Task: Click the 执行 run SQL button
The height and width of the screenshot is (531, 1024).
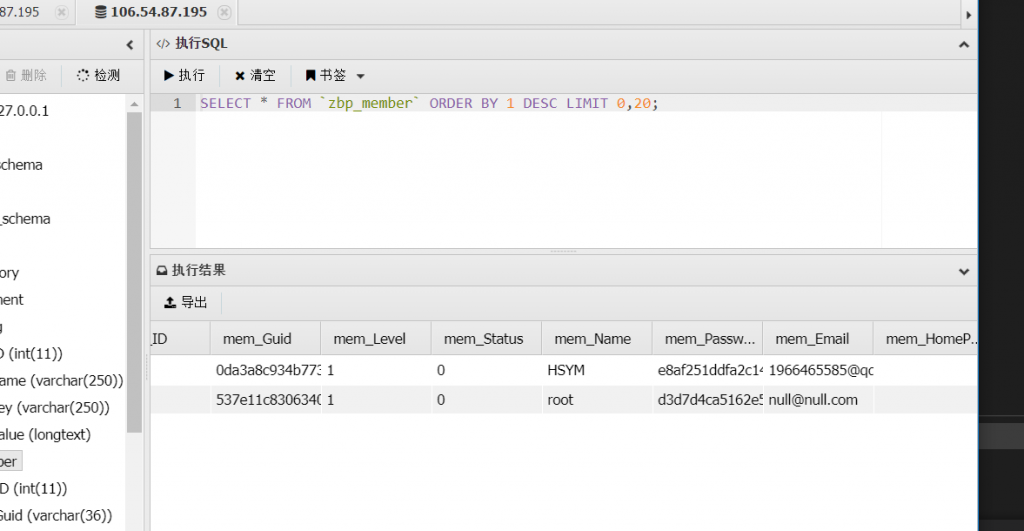Action: click(183, 75)
